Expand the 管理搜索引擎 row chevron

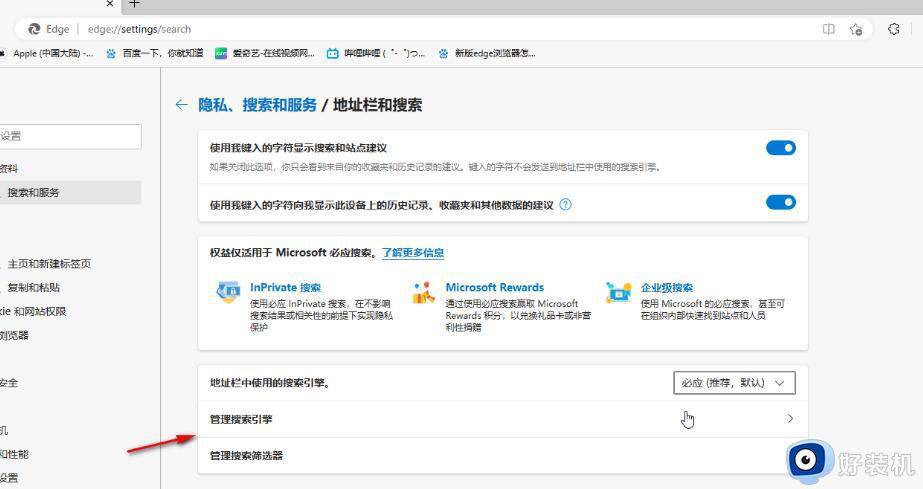[x=790, y=418]
